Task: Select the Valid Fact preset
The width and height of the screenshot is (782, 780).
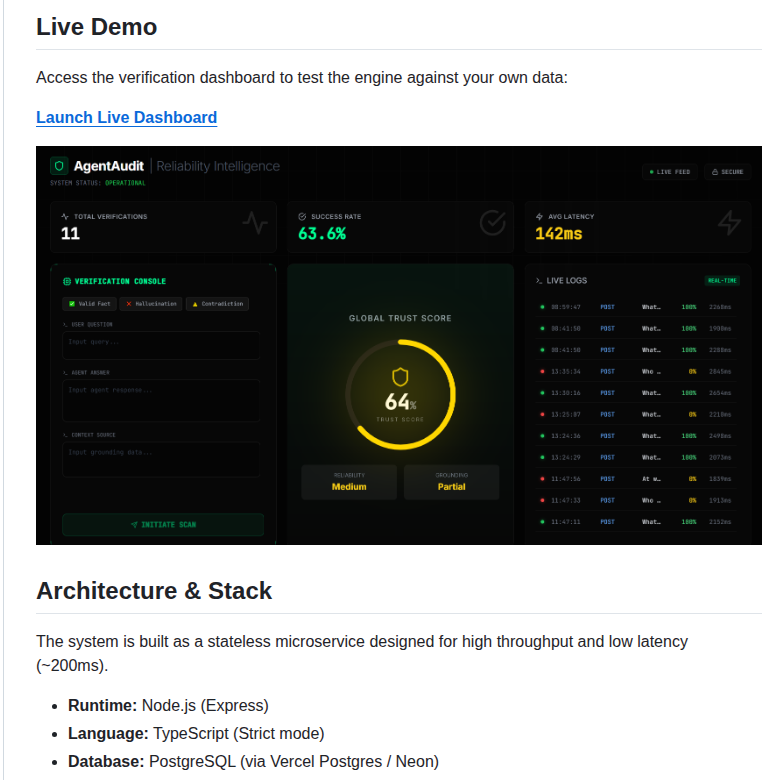Action: point(90,304)
